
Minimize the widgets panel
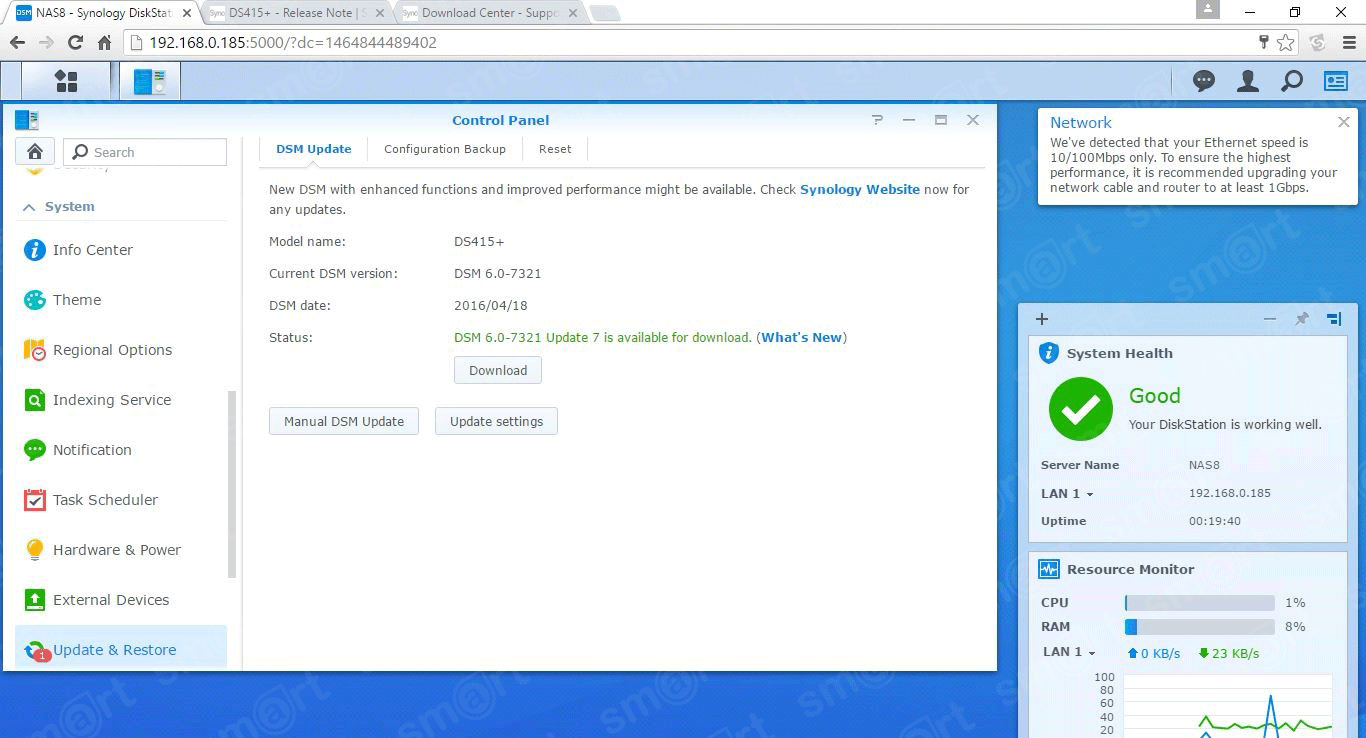tap(1270, 319)
